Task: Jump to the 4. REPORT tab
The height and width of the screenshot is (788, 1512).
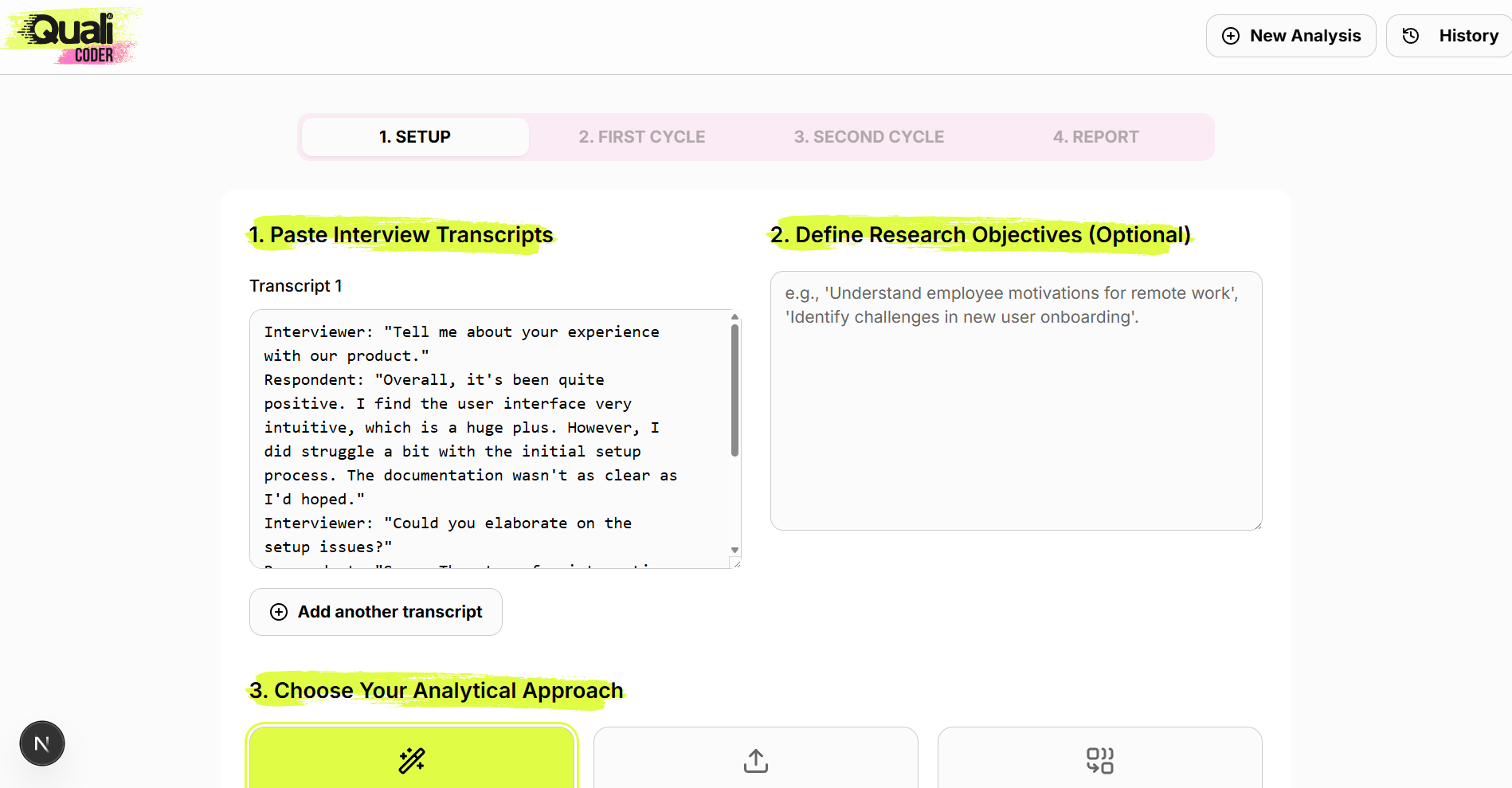Action: (x=1095, y=137)
